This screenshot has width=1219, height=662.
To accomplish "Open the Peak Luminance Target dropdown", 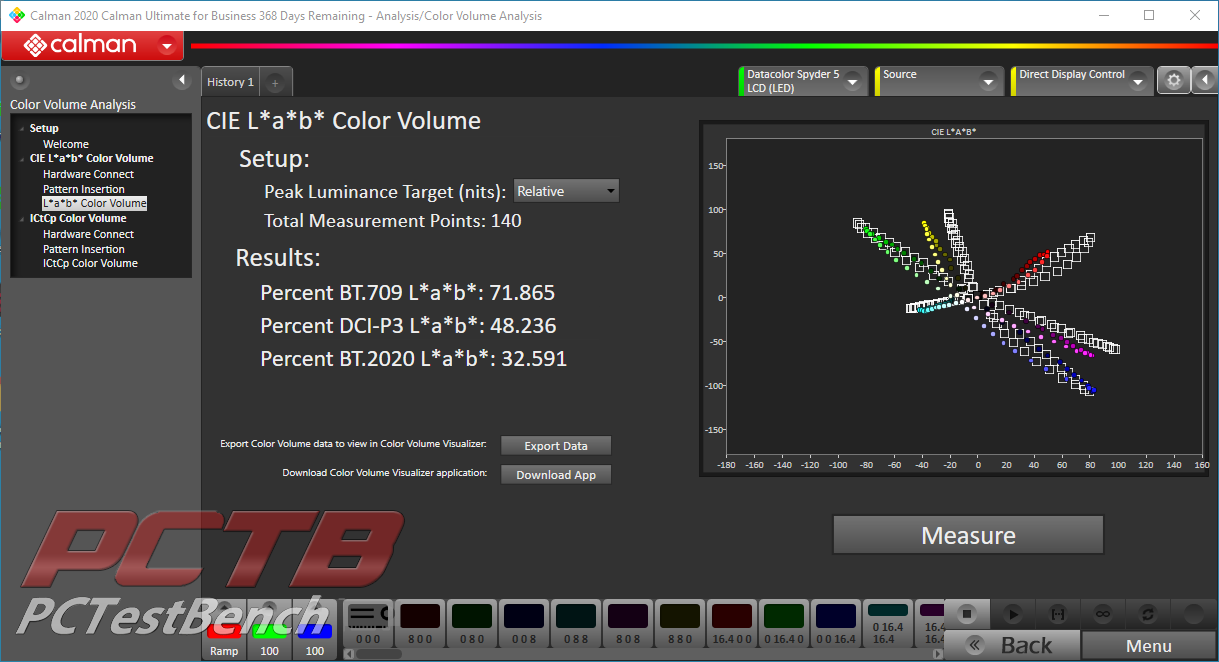I will pyautogui.click(x=566, y=191).
